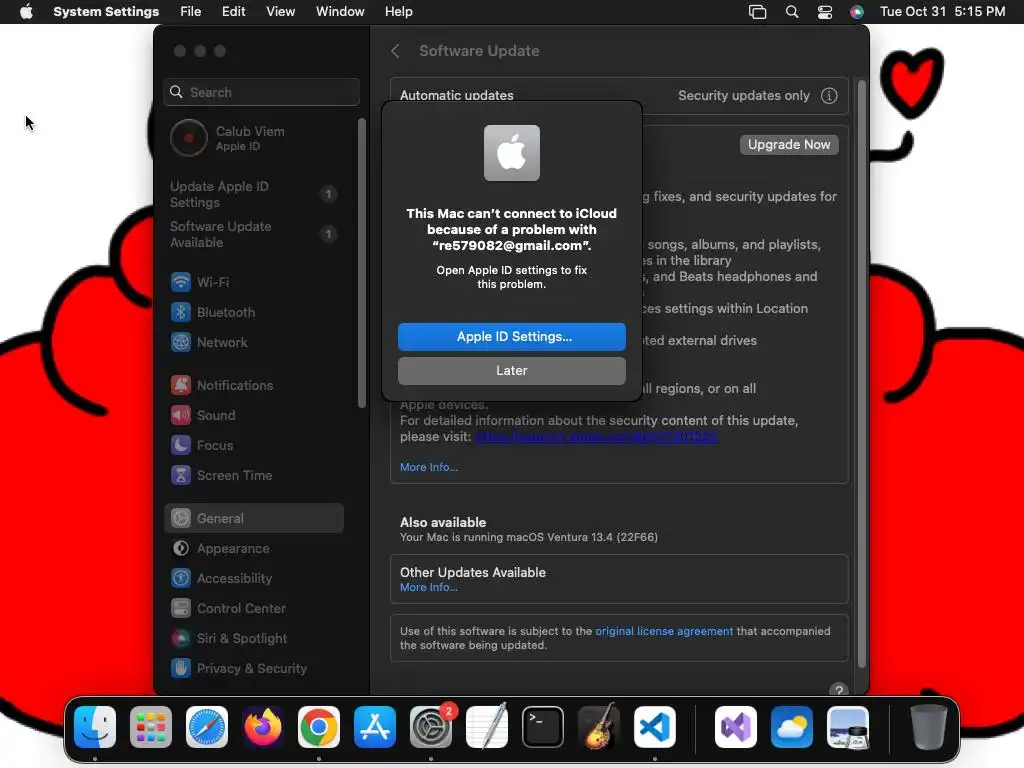The image size is (1024, 768).
Task: Open the Help menu
Action: (398, 12)
